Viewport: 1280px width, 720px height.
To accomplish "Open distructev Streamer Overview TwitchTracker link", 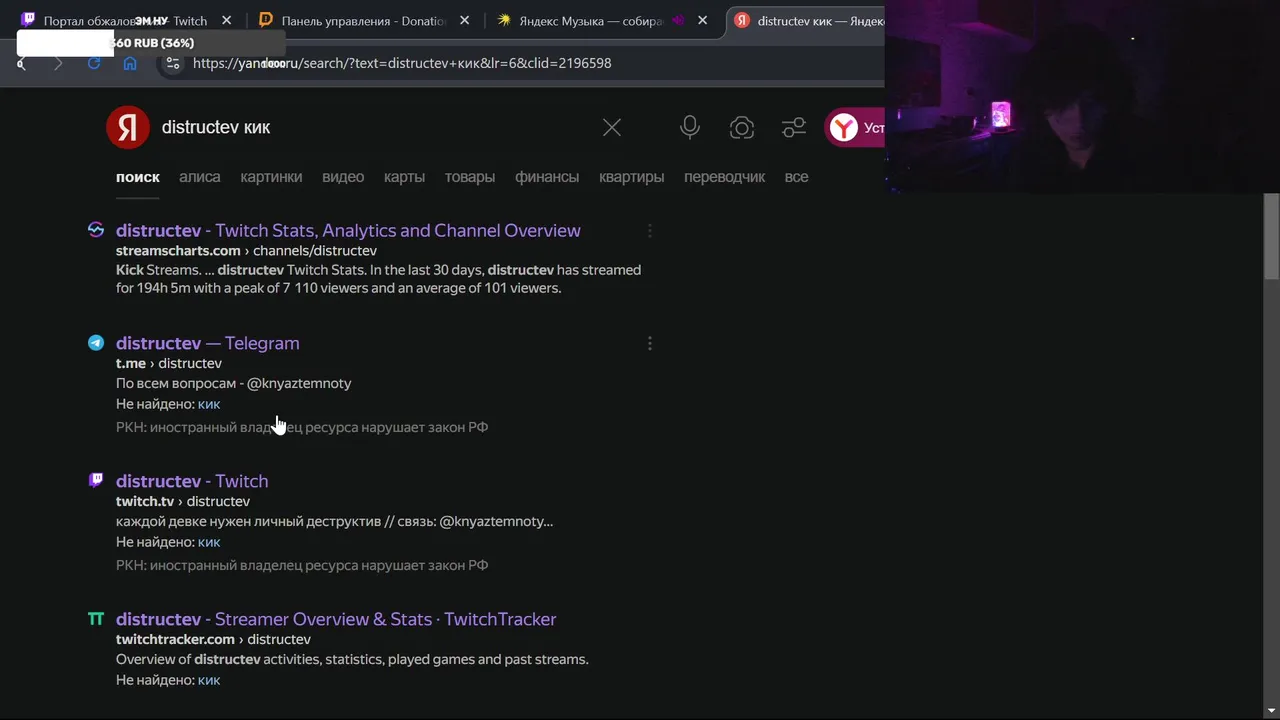I will pyautogui.click(x=336, y=619).
